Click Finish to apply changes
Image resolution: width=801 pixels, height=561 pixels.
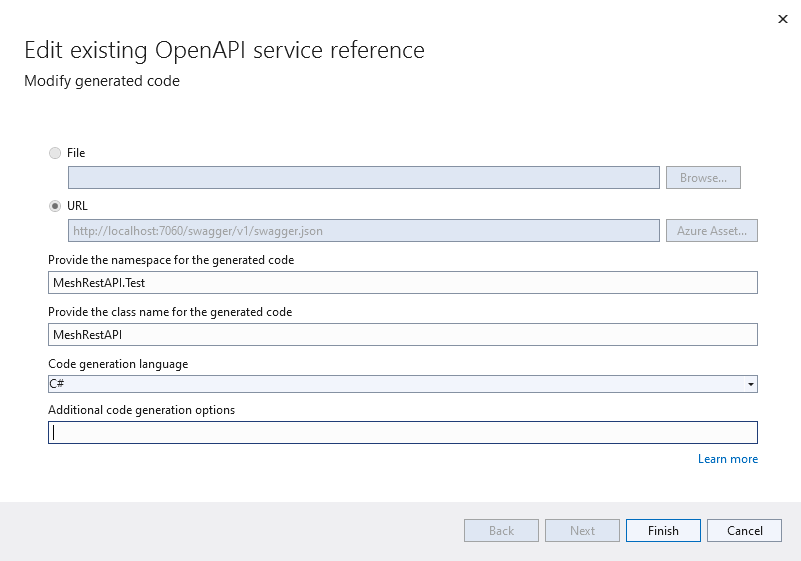pyautogui.click(x=663, y=530)
